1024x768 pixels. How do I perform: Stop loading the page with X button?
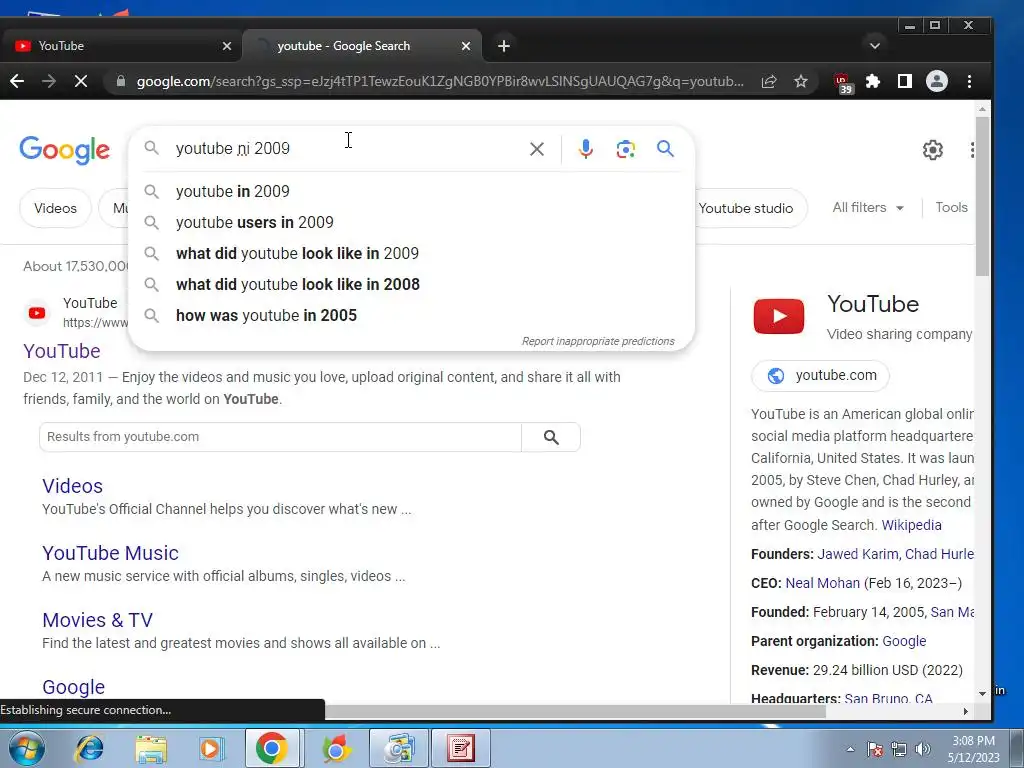[81, 81]
